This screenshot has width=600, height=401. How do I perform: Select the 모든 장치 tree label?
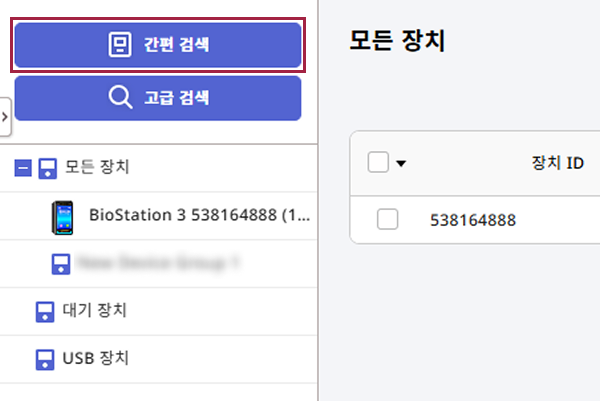[x=97, y=167]
